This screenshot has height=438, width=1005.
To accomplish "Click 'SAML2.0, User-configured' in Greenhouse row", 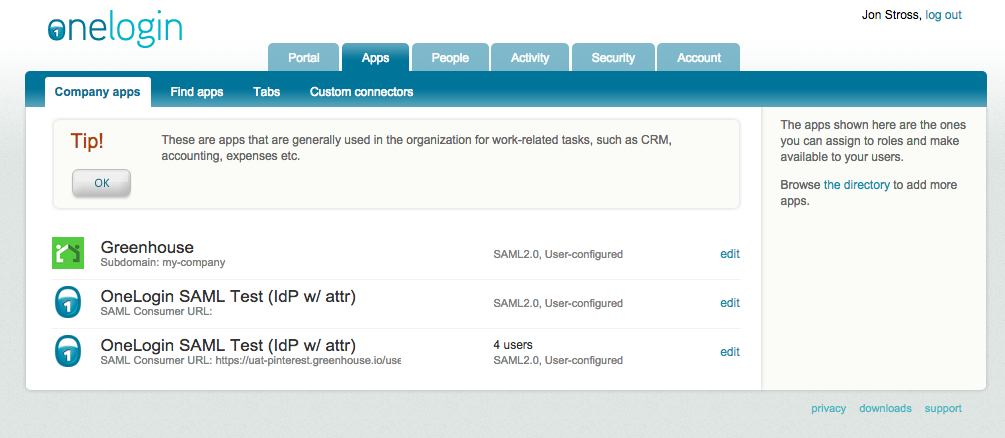I will tap(558, 254).
